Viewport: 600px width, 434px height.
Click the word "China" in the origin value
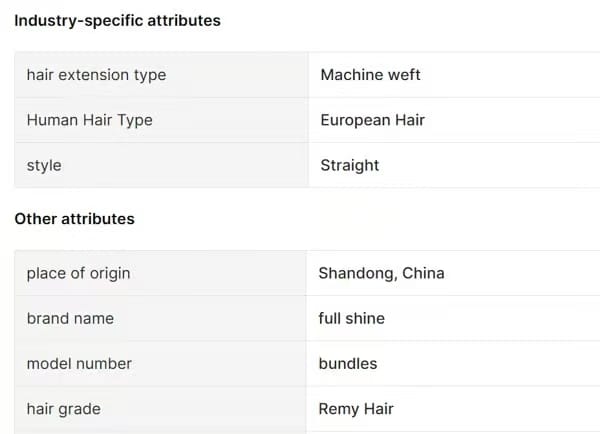(x=423, y=273)
